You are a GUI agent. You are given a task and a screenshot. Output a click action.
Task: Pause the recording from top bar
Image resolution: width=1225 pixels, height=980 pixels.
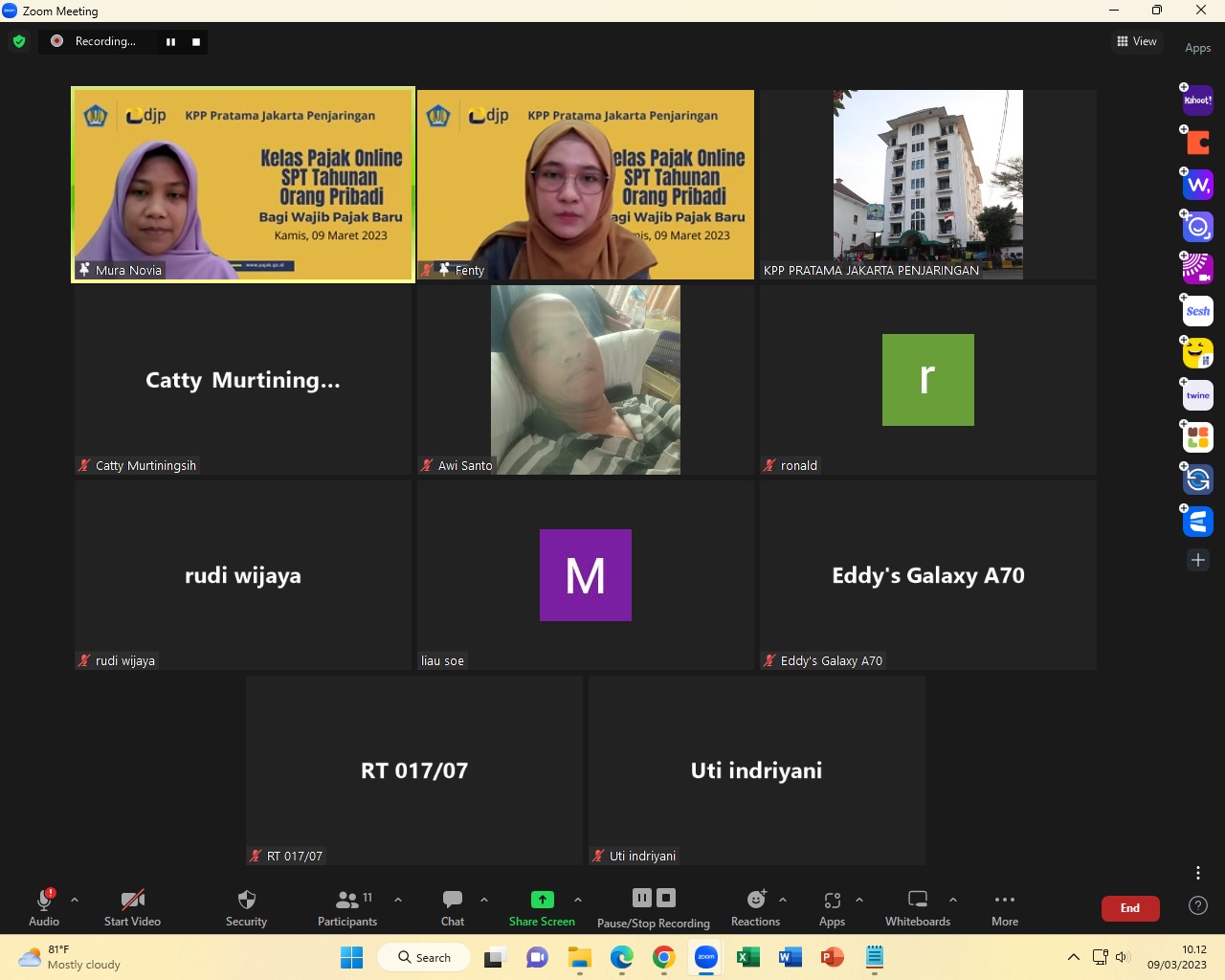click(171, 41)
